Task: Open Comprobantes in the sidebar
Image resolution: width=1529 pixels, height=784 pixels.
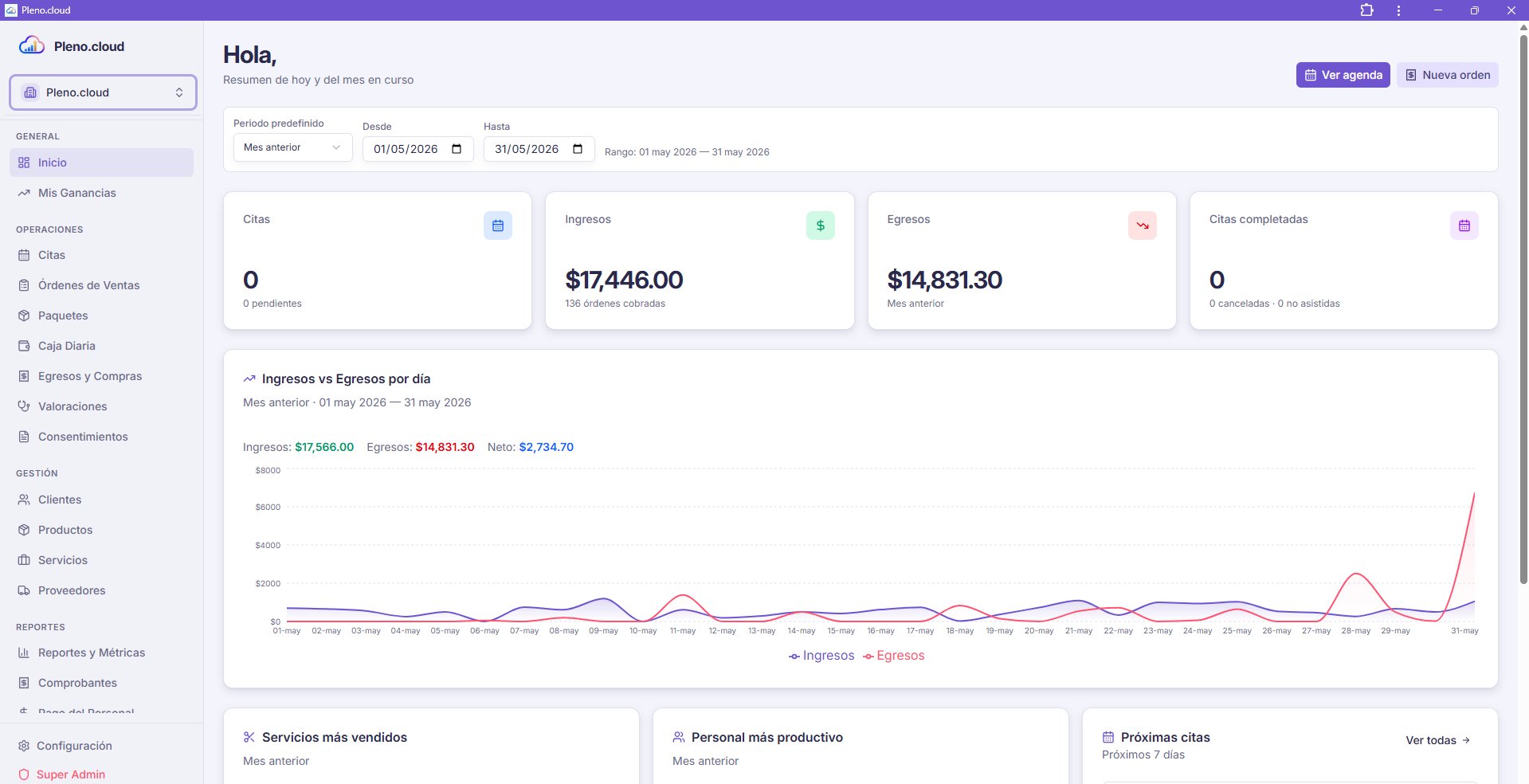Action: 101,683
